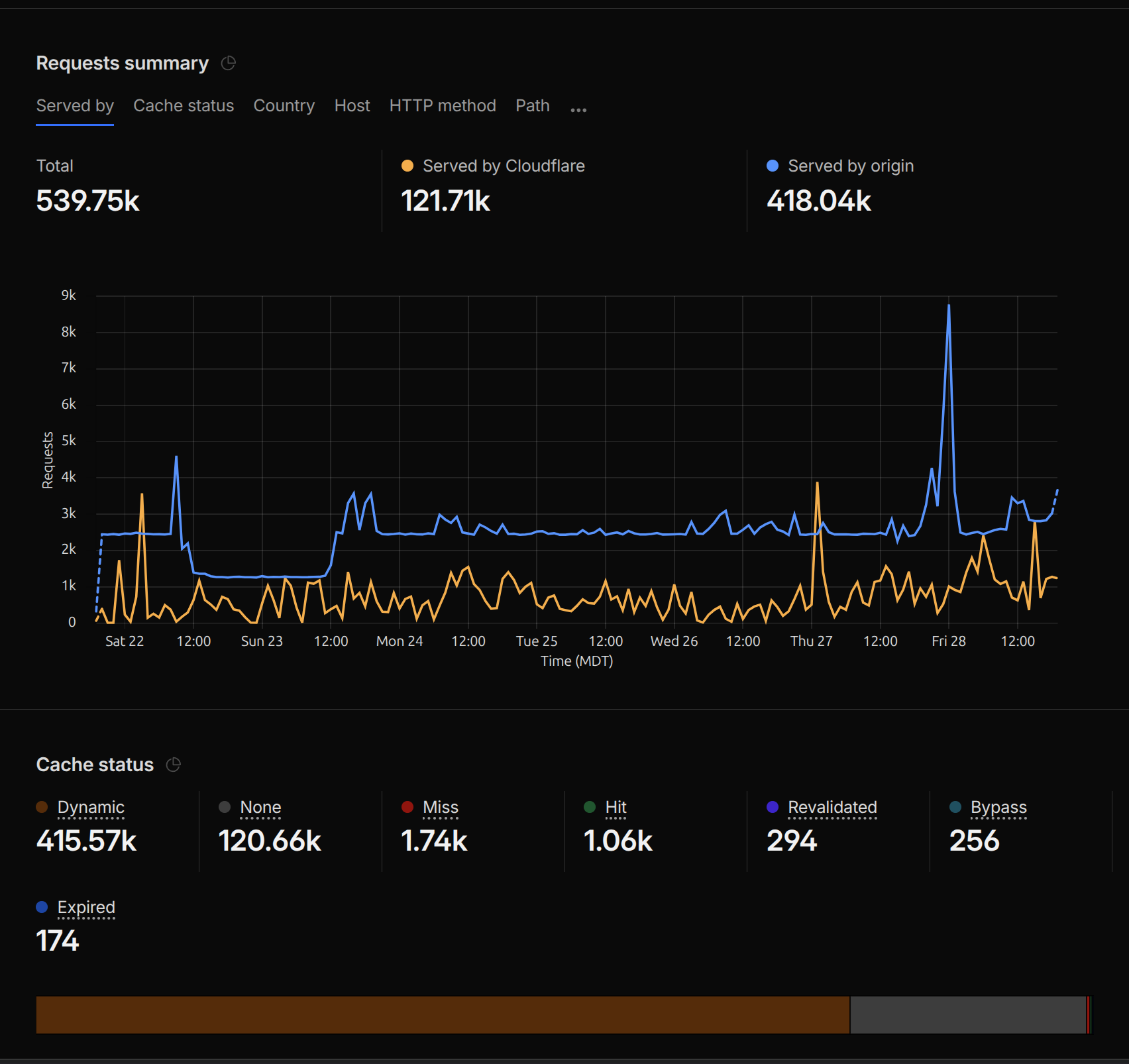The width and height of the screenshot is (1129, 1064).
Task: Click the Total requests value 539.75k
Action: pos(87,201)
